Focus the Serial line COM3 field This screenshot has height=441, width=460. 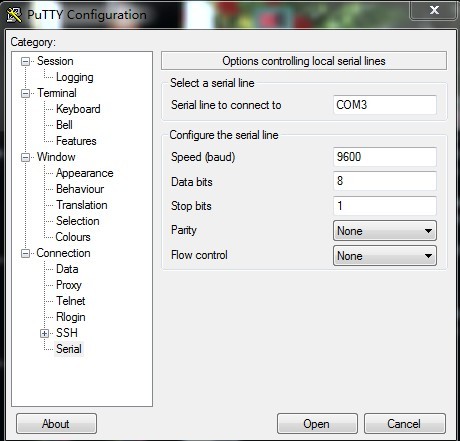[x=385, y=105]
